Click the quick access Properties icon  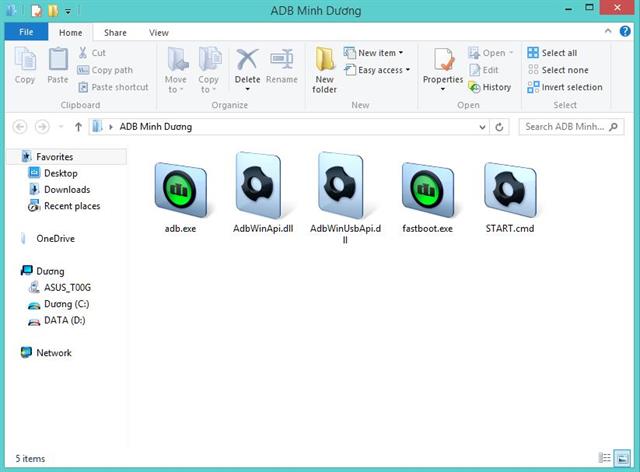tap(36, 11)
